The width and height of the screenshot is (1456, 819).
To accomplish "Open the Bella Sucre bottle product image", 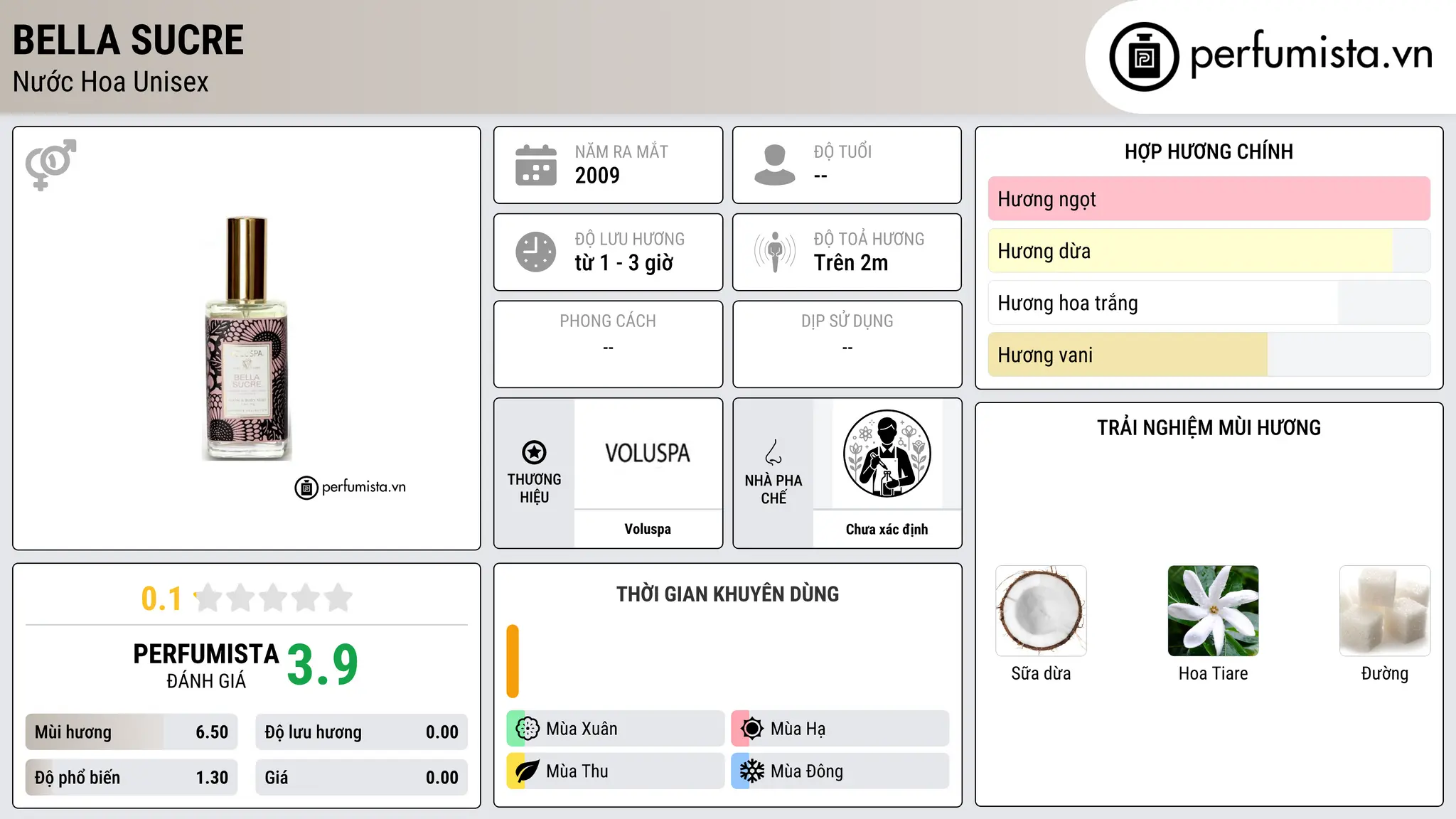I will coord(247,338).
